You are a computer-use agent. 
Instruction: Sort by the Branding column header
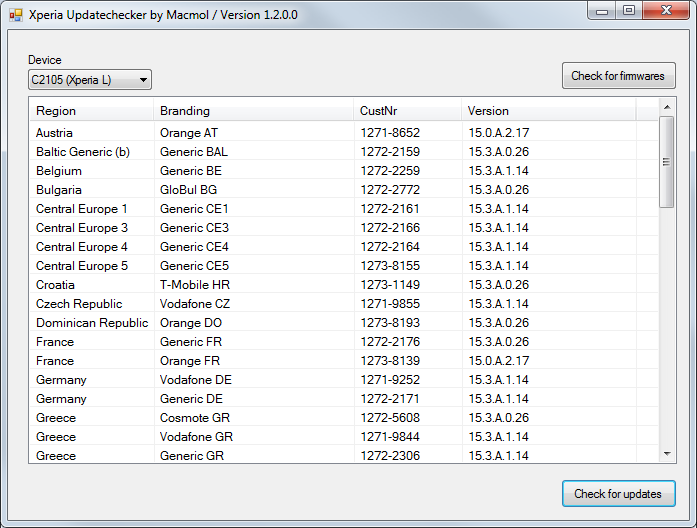tap(254, 111)
